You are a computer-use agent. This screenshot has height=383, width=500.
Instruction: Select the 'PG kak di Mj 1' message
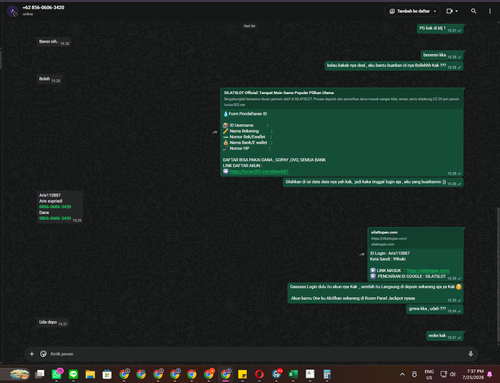point(440,29)
